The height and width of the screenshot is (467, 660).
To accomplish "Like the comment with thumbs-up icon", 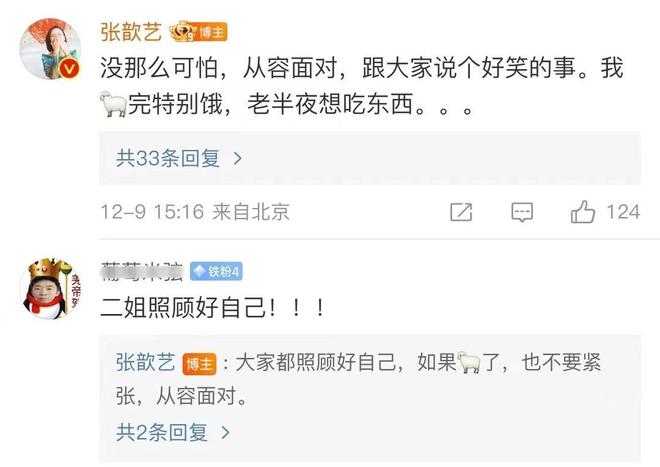I will [x=583, y=211].
